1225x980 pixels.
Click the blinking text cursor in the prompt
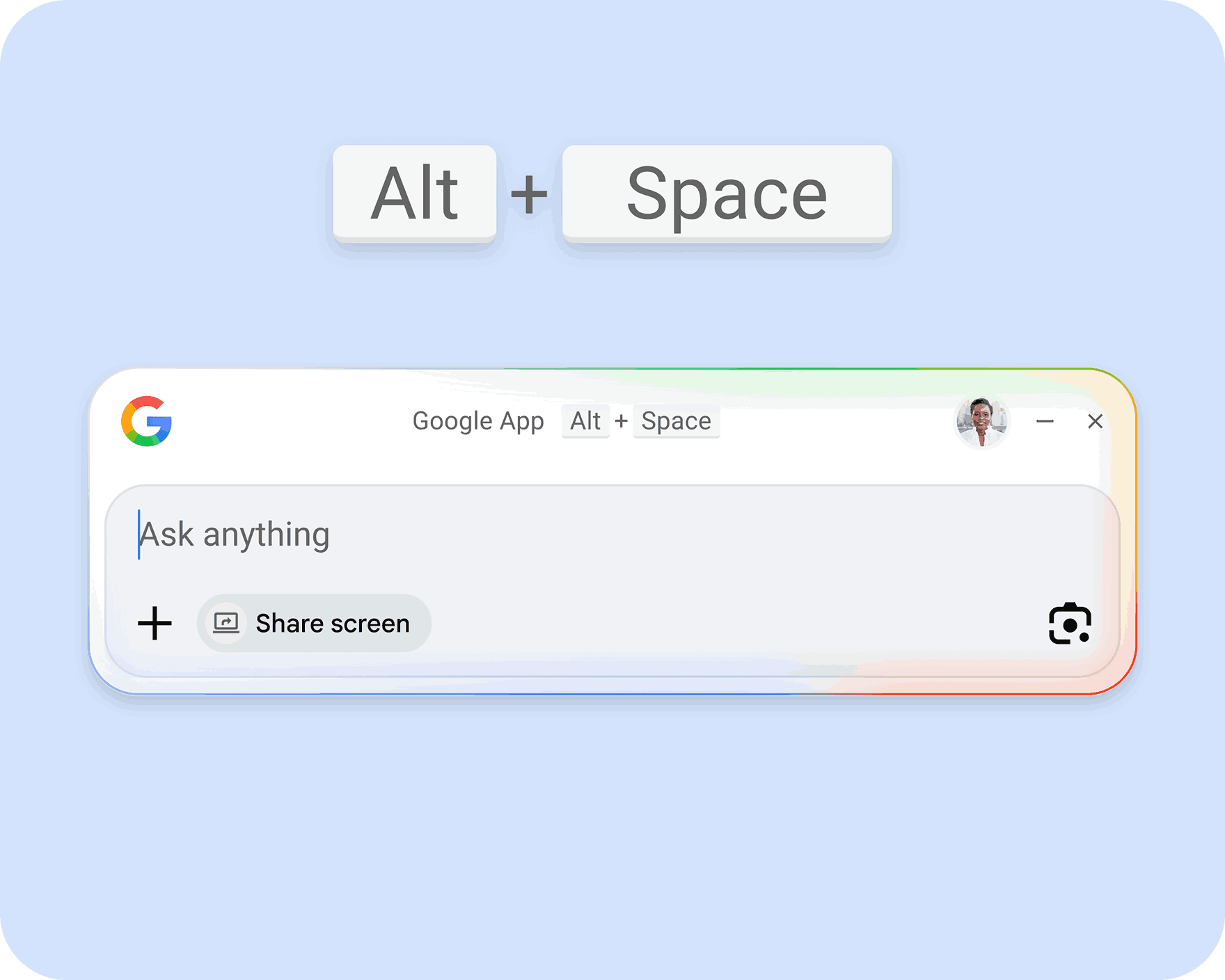pos(139,535)
